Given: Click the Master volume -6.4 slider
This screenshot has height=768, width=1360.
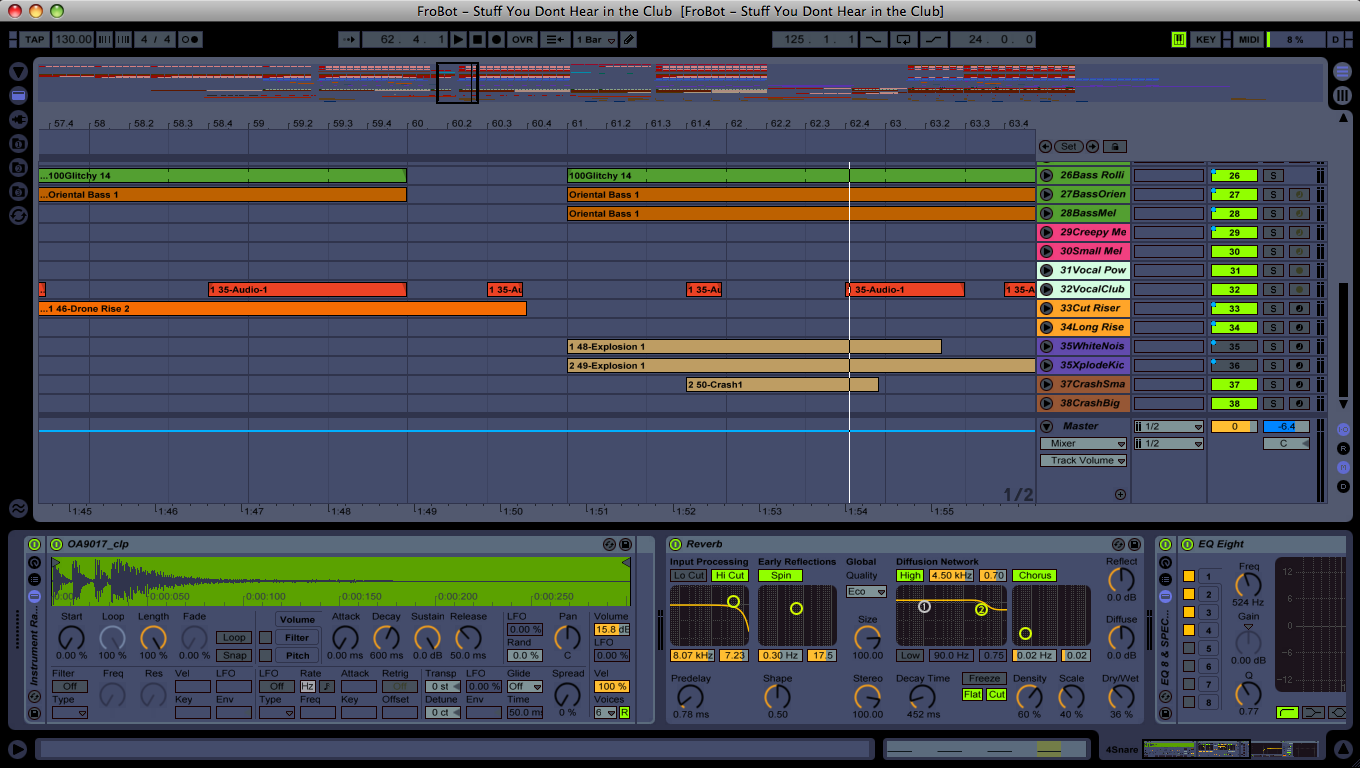Looking at the screenshot, I should pyautogui.click(x=1286, y=427).
